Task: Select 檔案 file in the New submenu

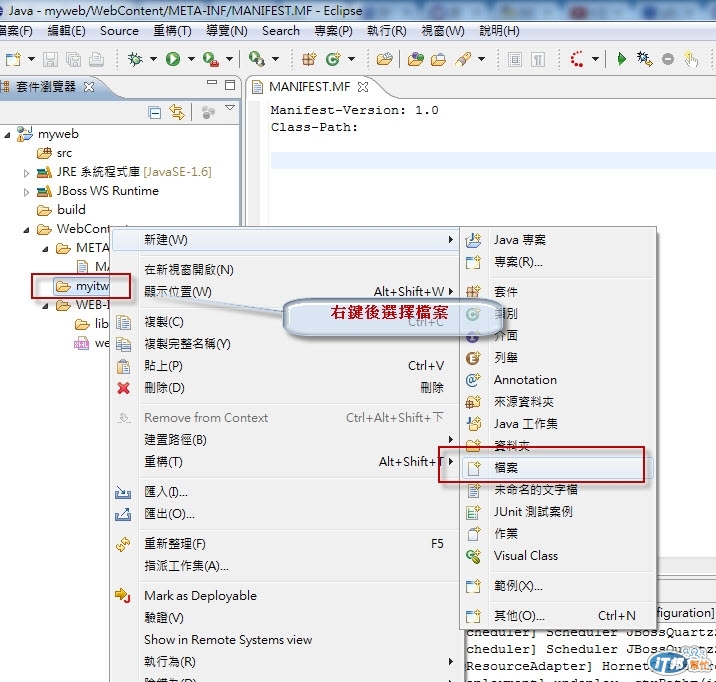Action: point(558,467)
